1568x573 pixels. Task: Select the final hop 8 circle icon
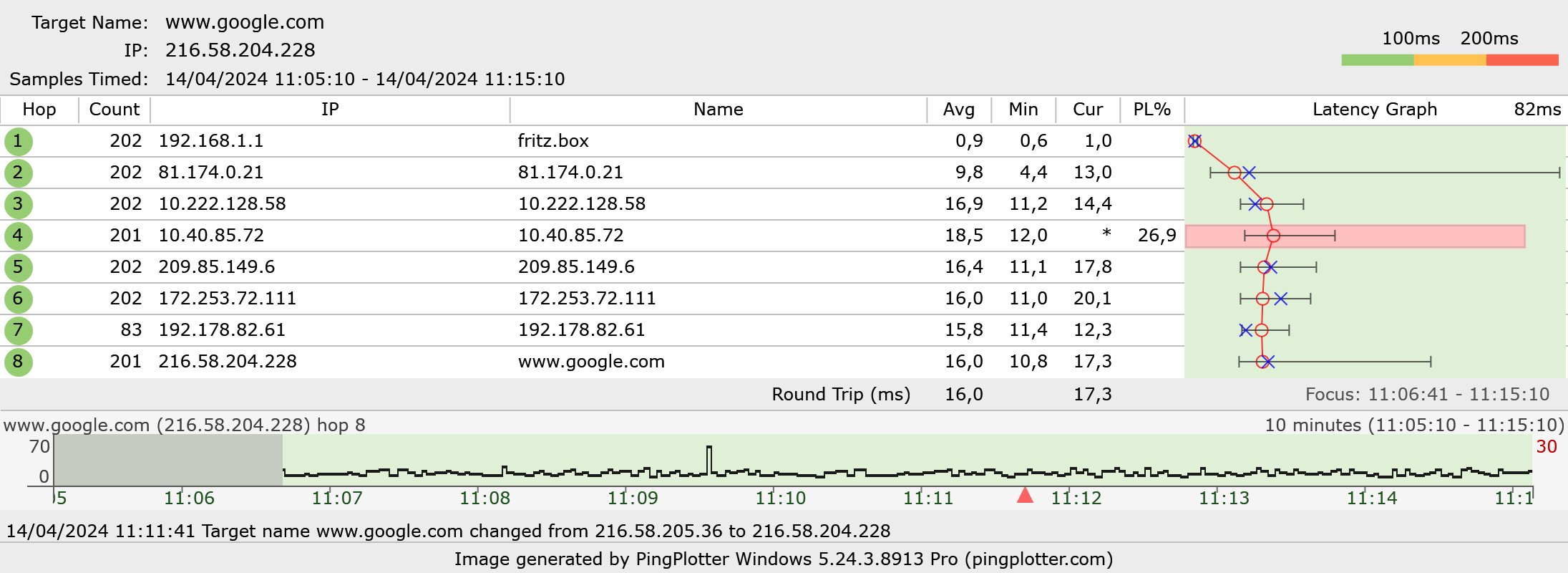[x=18, y=362]
